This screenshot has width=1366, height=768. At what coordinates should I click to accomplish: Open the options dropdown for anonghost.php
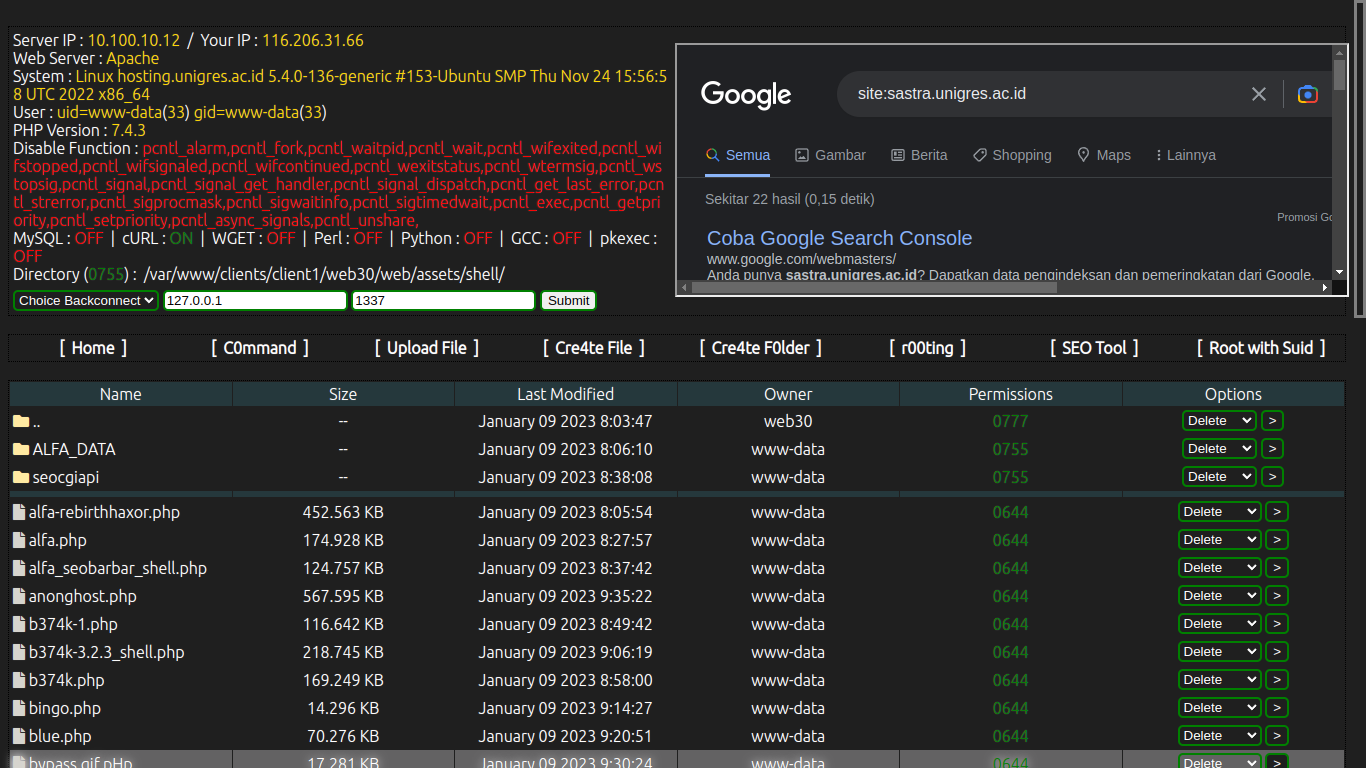coord(1219,596)
